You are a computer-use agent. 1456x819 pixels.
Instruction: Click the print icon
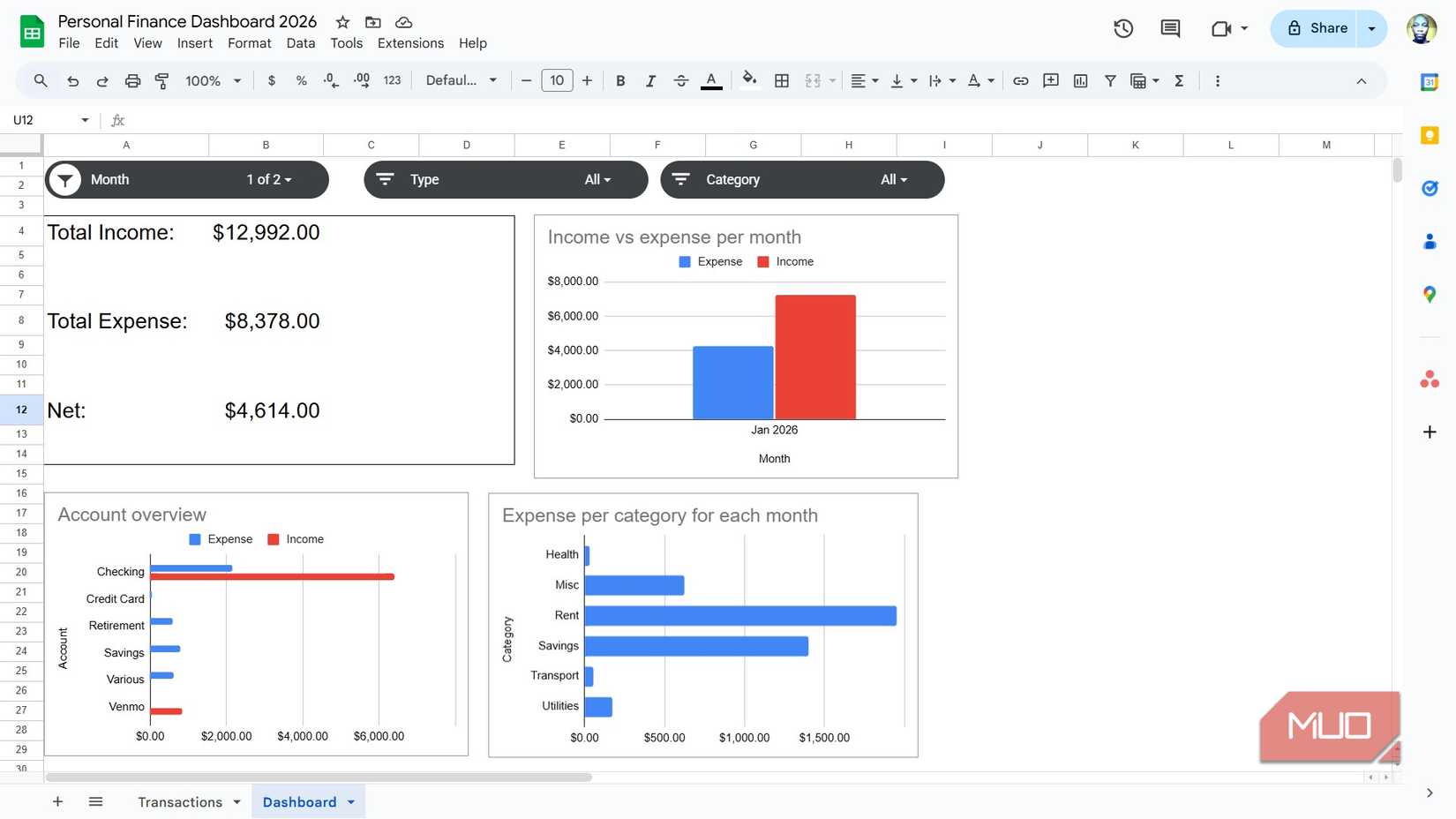[132, 81]
